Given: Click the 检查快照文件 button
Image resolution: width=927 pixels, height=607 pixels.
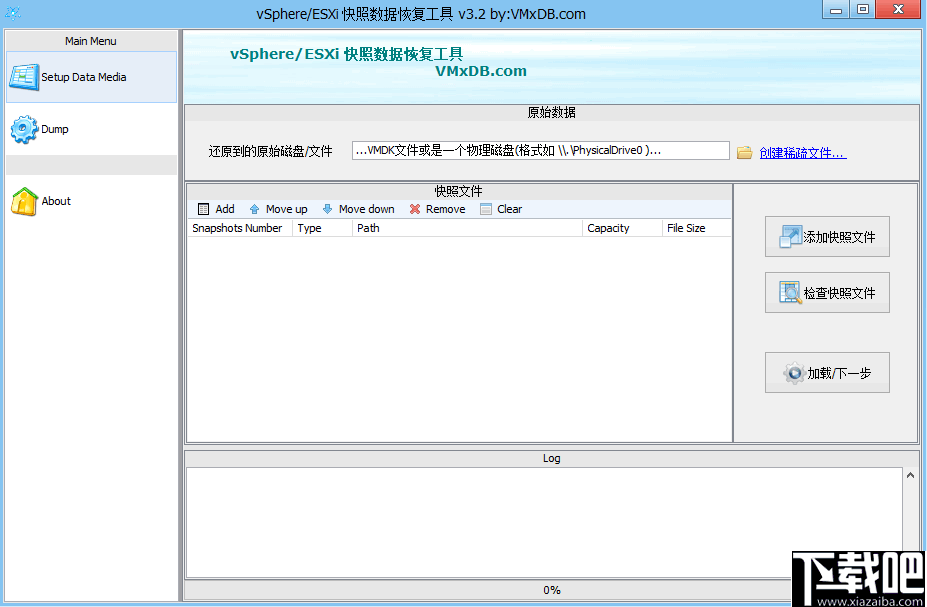Looking at the screenshot, I should (827, 292).
